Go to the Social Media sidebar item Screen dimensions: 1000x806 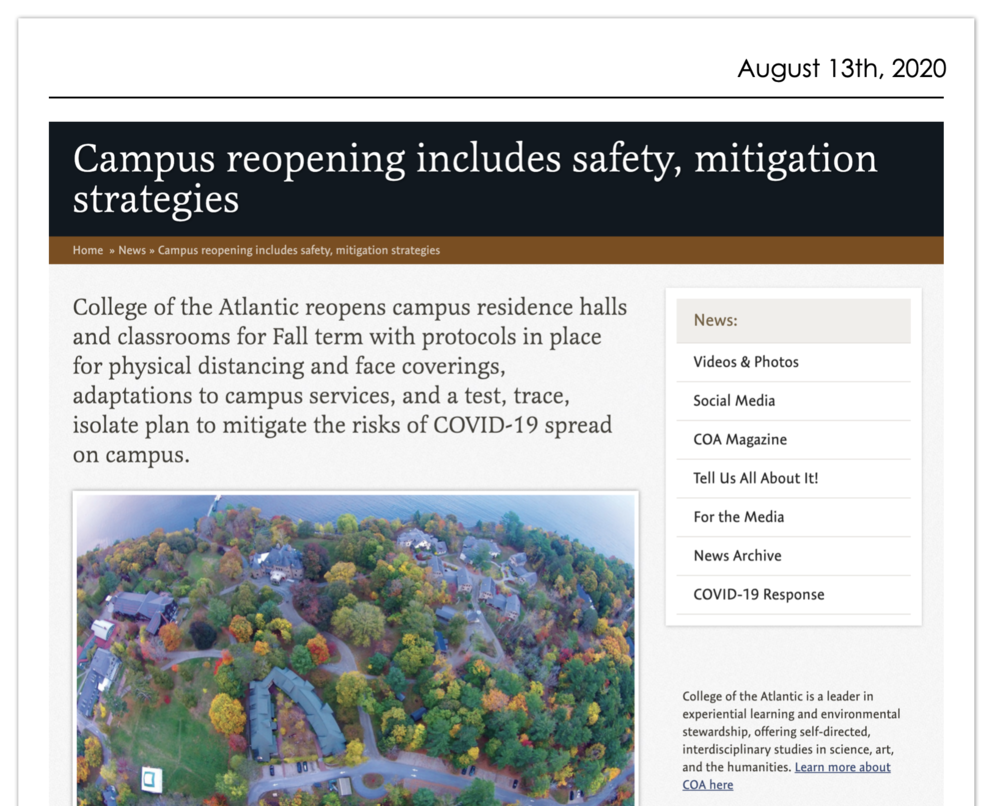(734, 401)
